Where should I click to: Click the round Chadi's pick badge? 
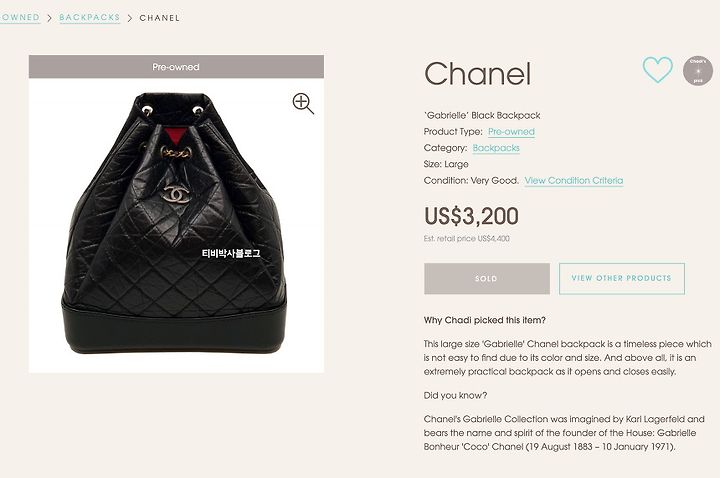click(698, 71)
